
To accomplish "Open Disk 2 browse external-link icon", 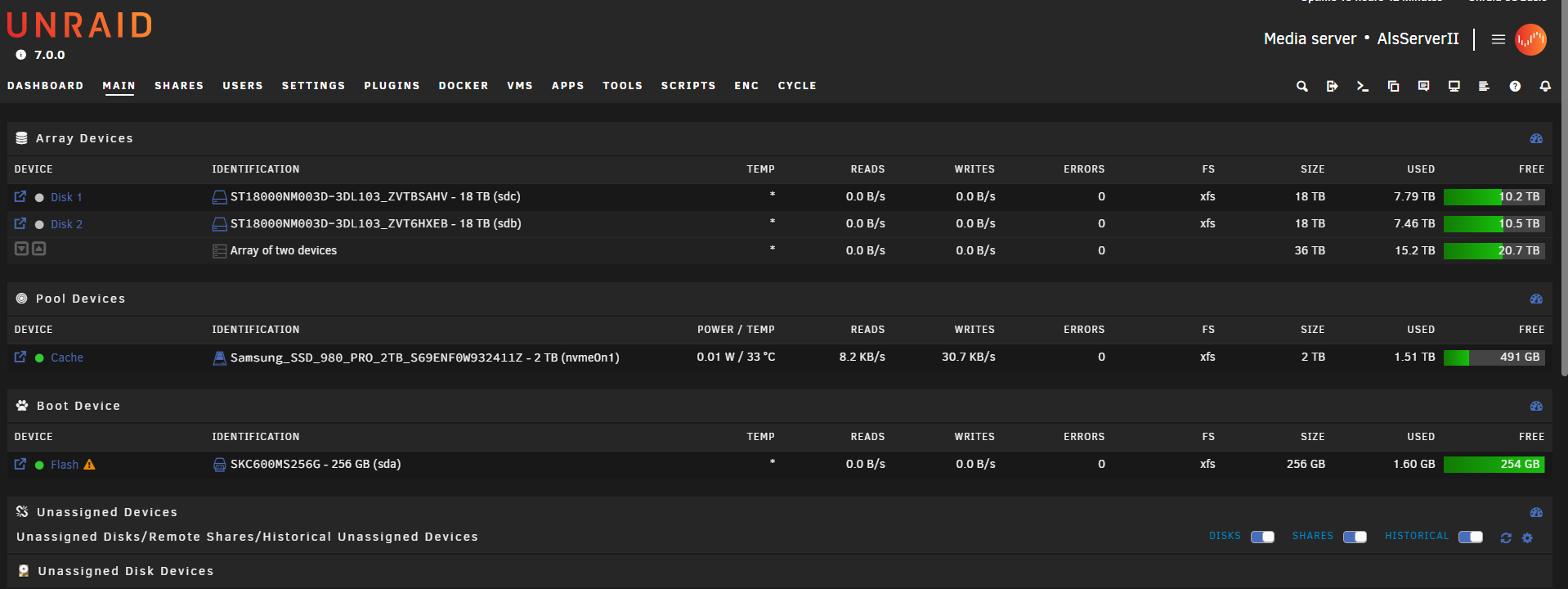I will point(20,223).
